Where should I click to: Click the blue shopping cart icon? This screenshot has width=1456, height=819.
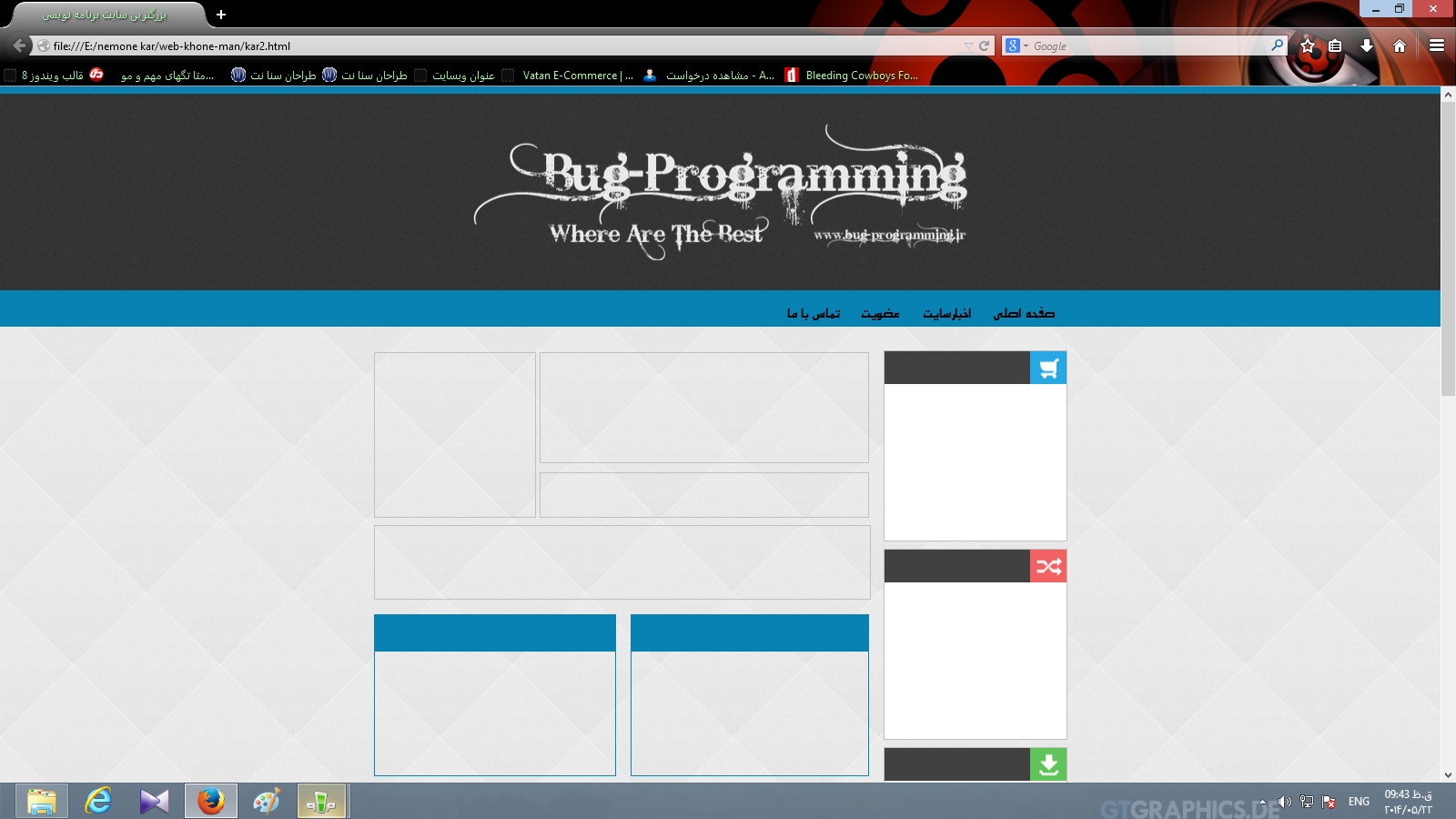point(1048,368)
